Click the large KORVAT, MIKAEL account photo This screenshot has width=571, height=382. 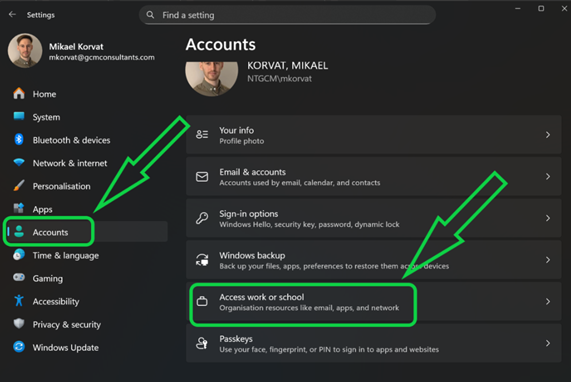point(212,79)
